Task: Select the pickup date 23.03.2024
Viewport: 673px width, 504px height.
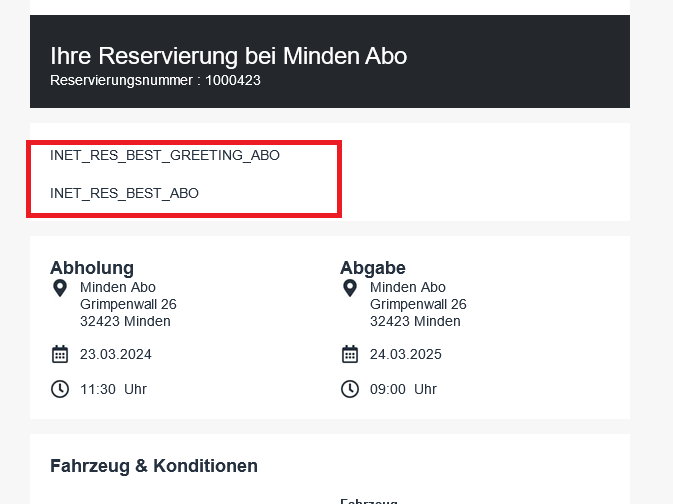Action: 116,354
